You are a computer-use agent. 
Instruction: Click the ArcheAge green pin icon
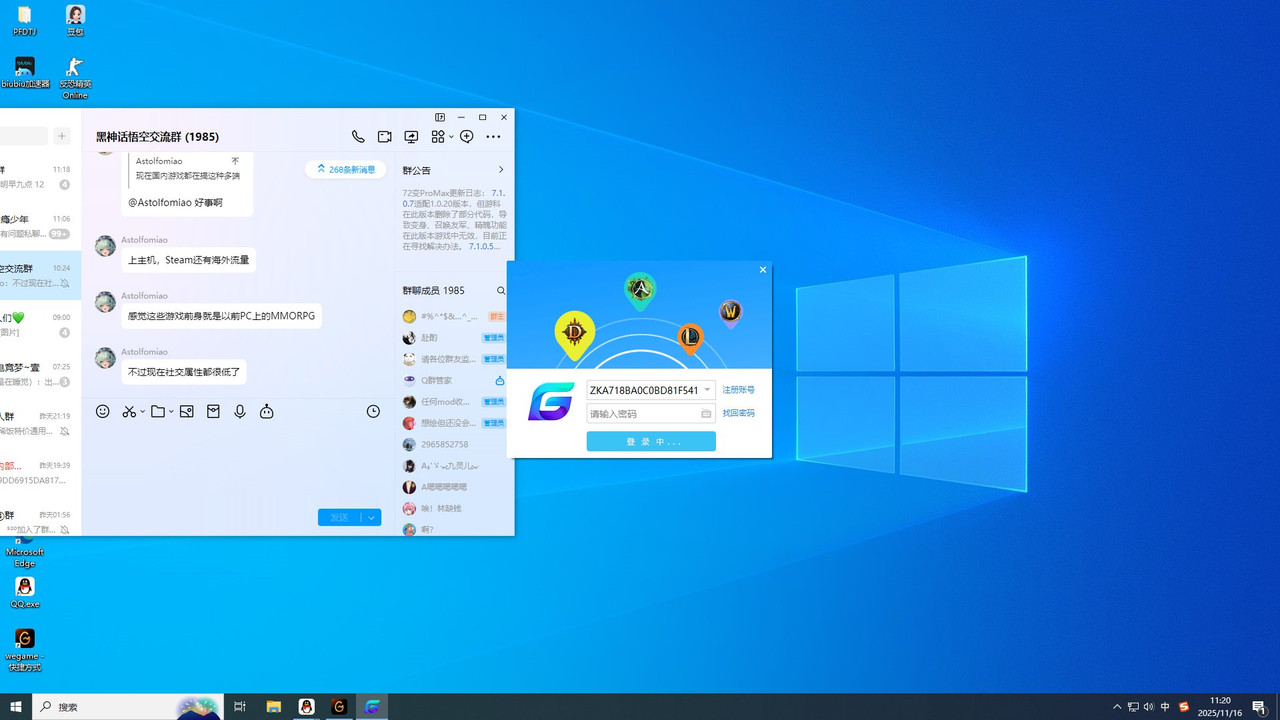640,291
